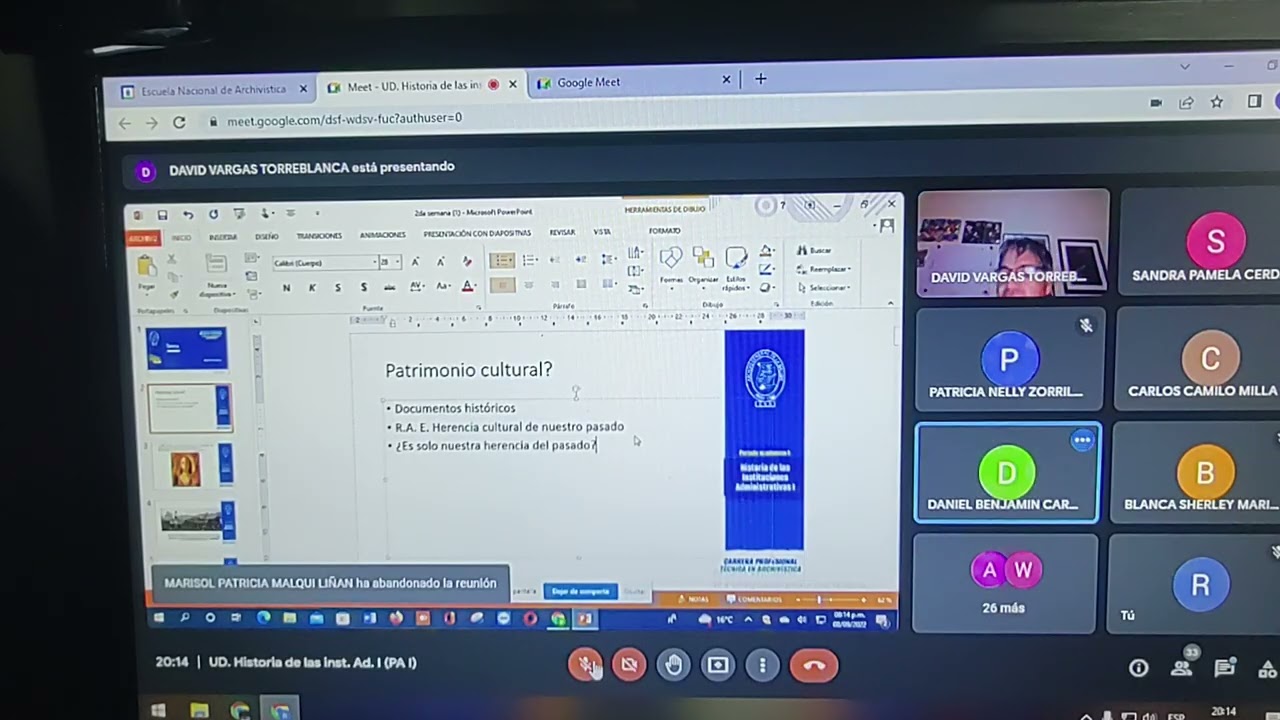Toggle bold N formatting
This screenshot has height=720, width=1280.
287,288
